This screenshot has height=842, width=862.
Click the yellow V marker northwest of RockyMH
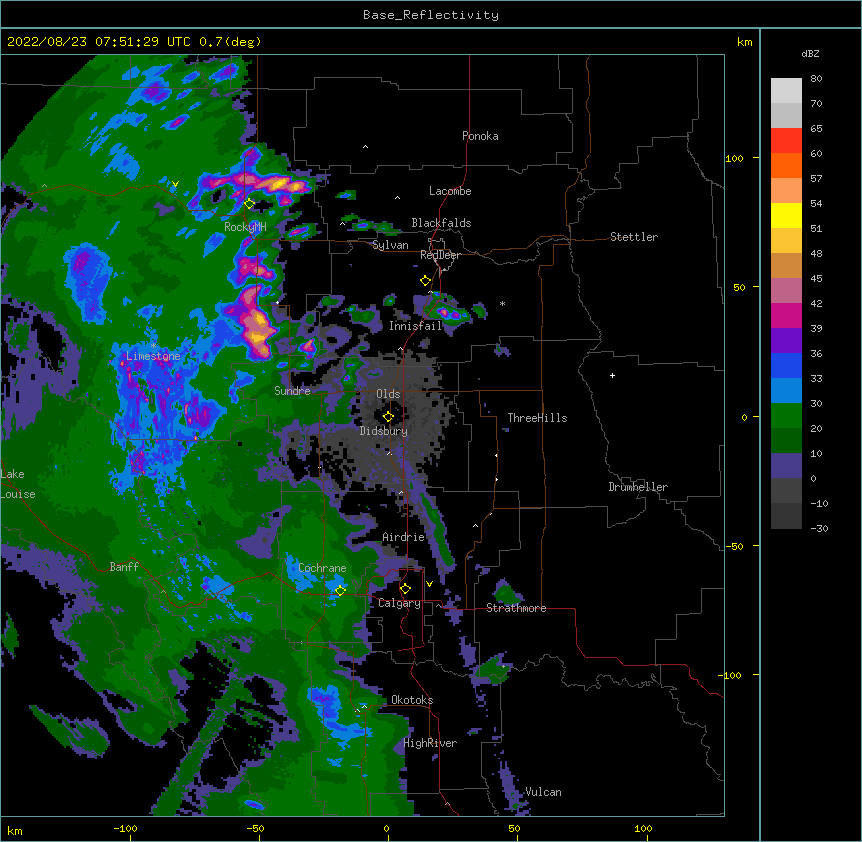(175, 184)
